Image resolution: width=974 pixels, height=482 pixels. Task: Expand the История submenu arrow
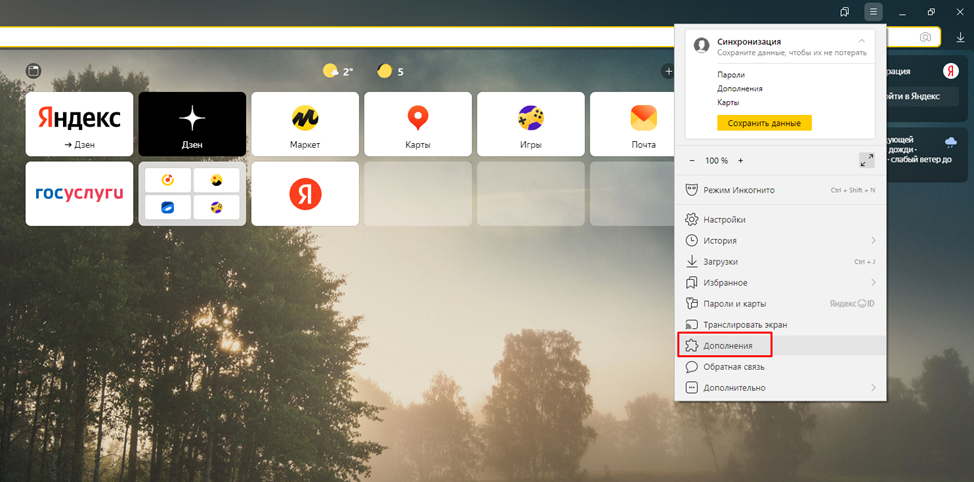click(x=873, y=241)
